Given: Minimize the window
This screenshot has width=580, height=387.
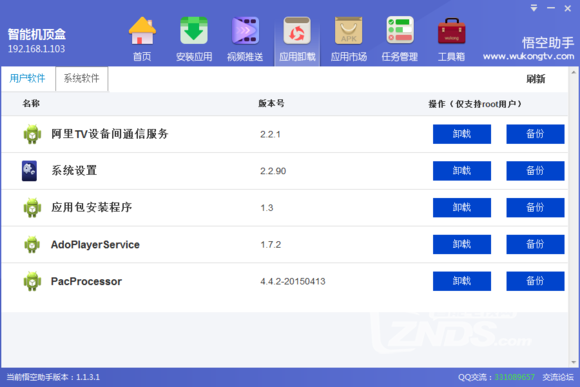Looking at the screenshot, I should 551,8.
